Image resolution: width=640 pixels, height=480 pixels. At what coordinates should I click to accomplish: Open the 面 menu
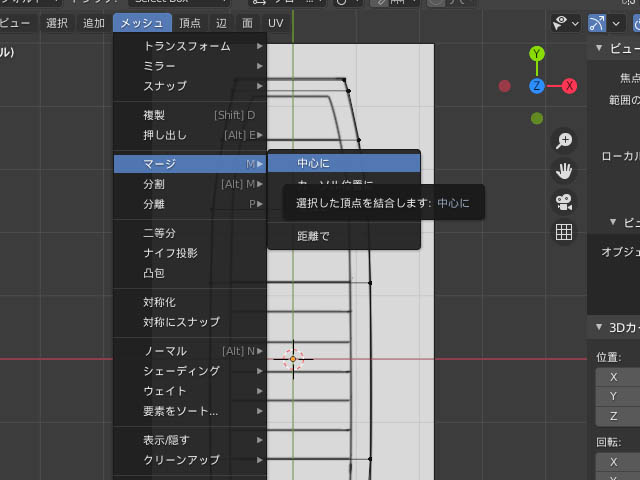pyautogui.click(x=247, y=23)
